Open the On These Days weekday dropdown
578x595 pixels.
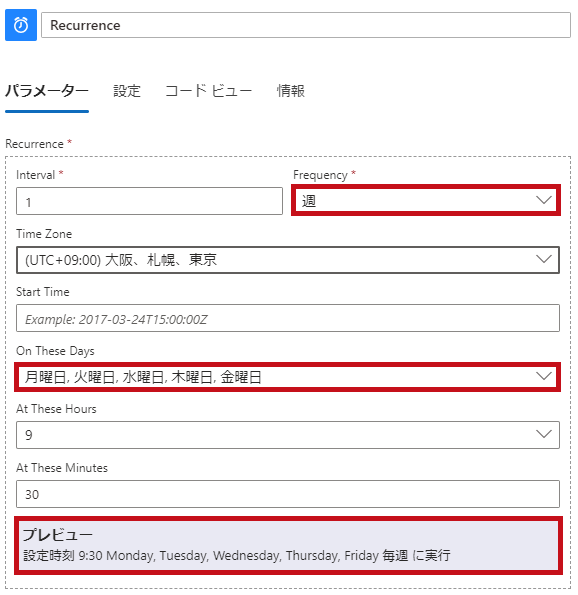(x=288, y=377)
